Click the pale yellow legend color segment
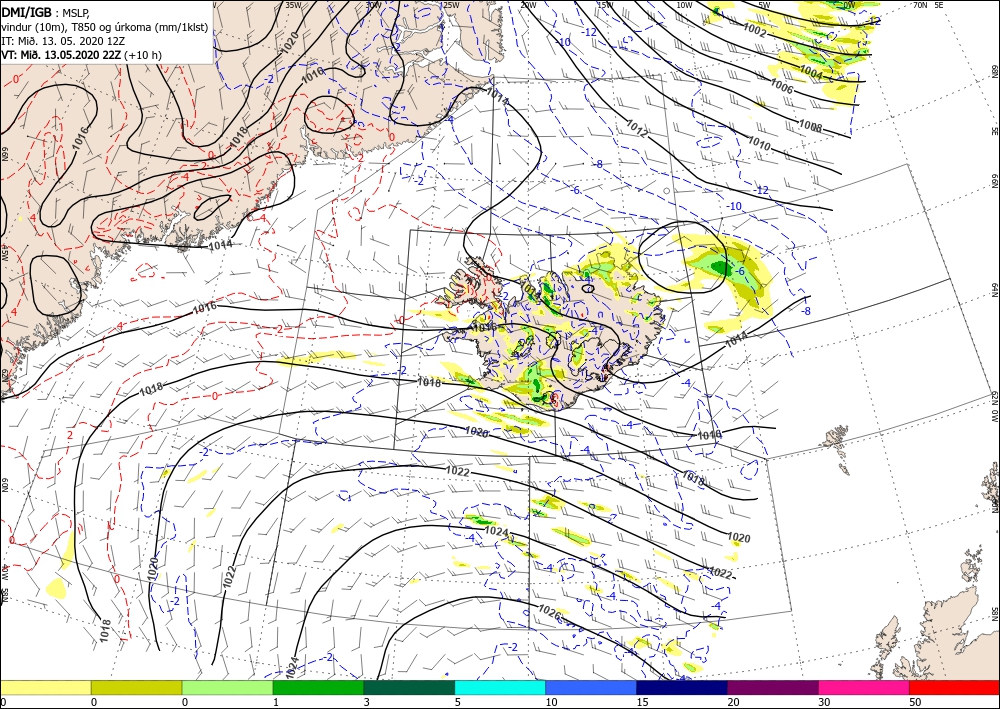 (45, 687)
